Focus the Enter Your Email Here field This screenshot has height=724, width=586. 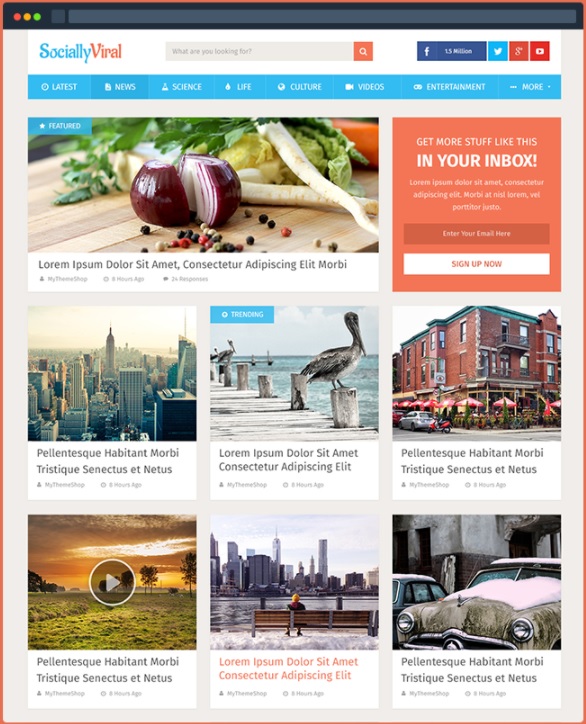(x=477, y=234)
